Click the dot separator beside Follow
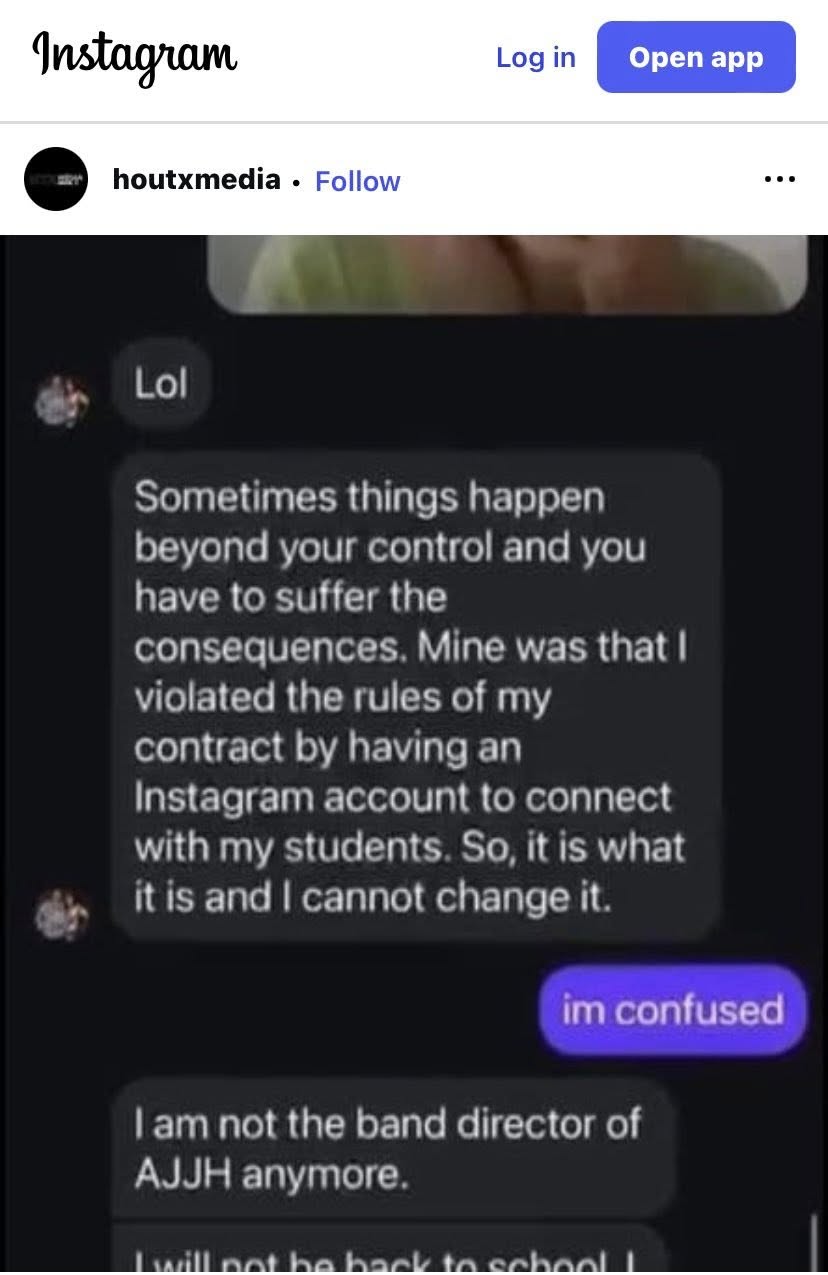 [x=297, y=182]
